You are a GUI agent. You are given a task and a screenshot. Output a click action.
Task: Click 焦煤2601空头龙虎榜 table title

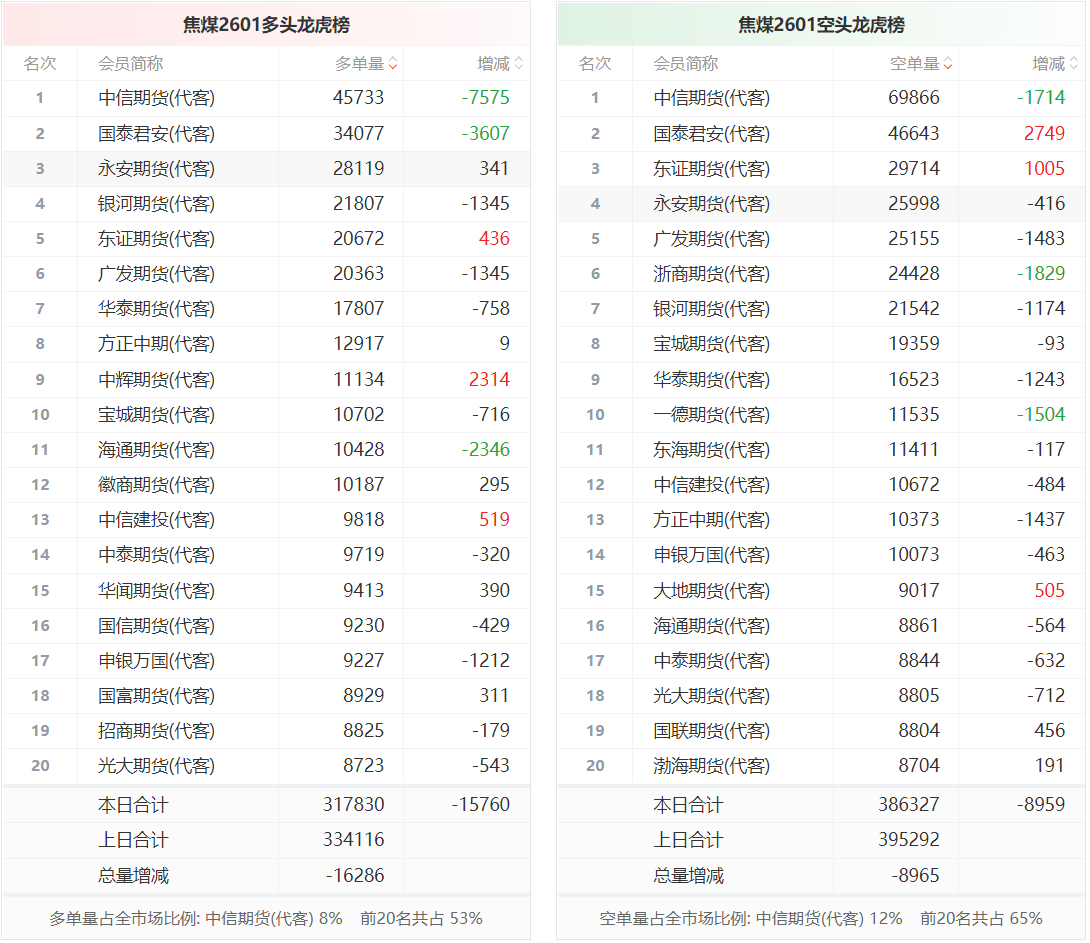tap(821, 25)
